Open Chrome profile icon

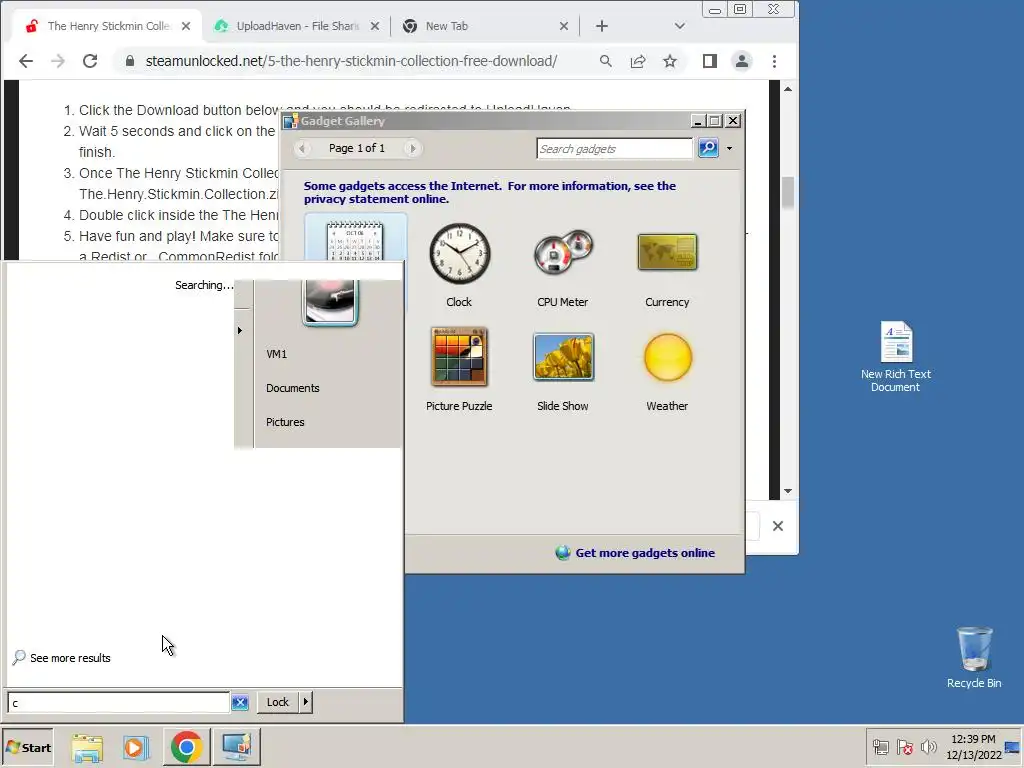[x=742, y=61]
